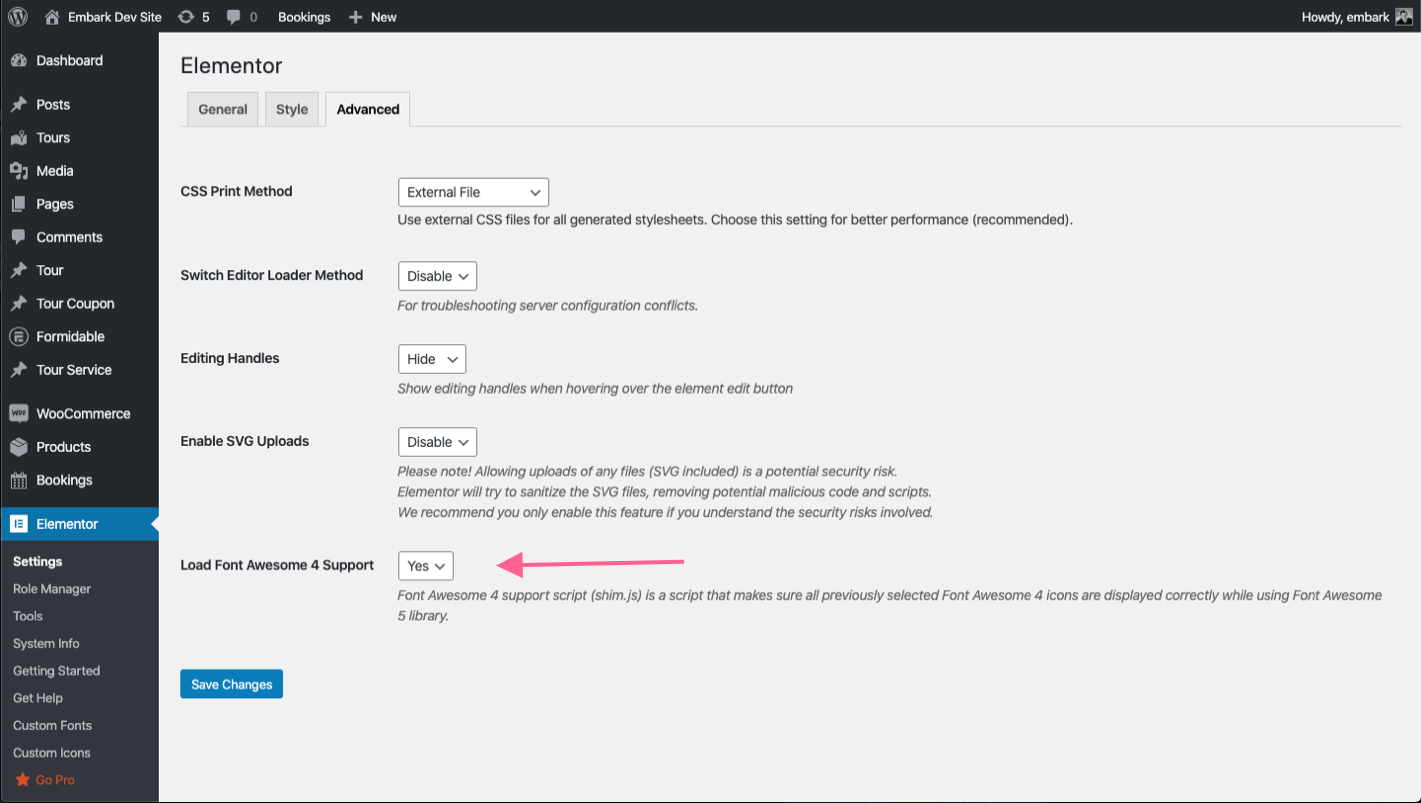Open the Load Font Awesome 4 Support dropdown
This screenshot has height=803, width=1421.
pyautogui.click(x=426, y=566)
